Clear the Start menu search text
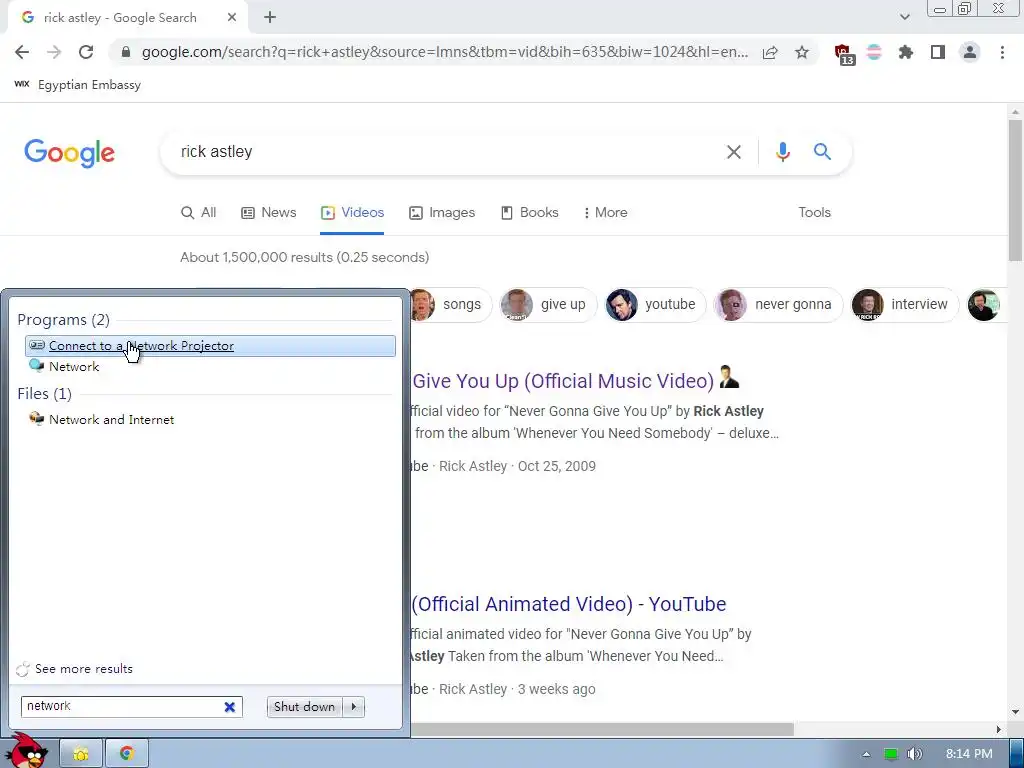 point(230,707)
